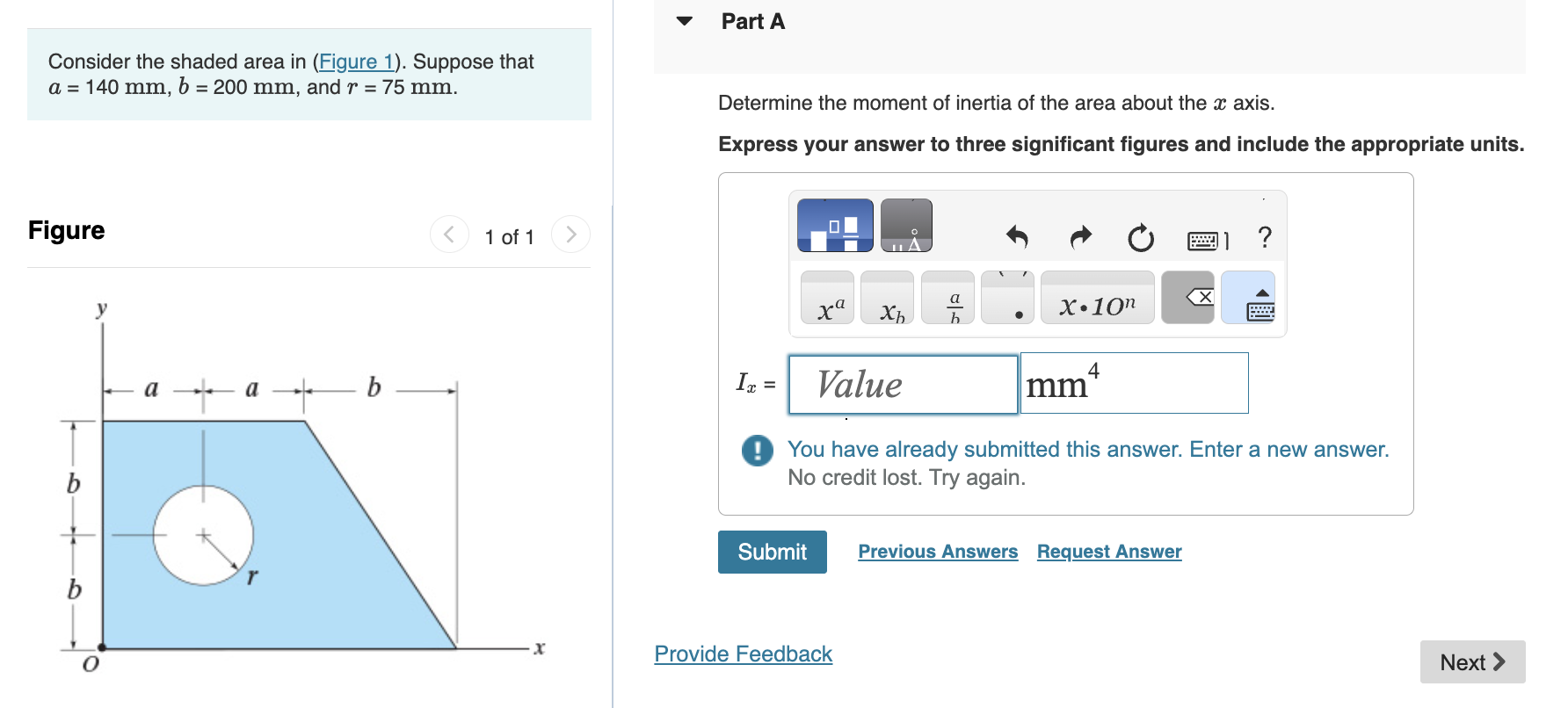This screenshot has width=1568, height=708.
Task: Click the backspace delete icon
Action: (x=1188, y=297)
